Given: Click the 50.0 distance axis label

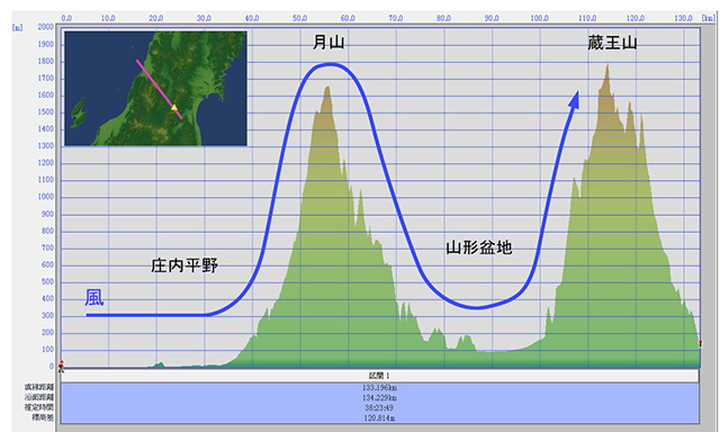Looking at the screenshot, I should pos(300,18).
